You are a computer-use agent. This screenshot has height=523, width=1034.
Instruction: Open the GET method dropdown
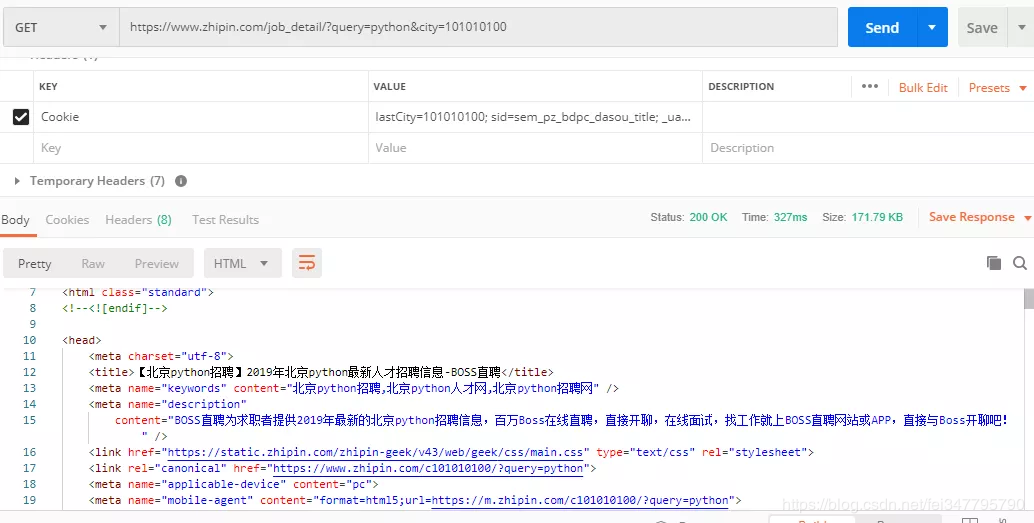point(61,27)
